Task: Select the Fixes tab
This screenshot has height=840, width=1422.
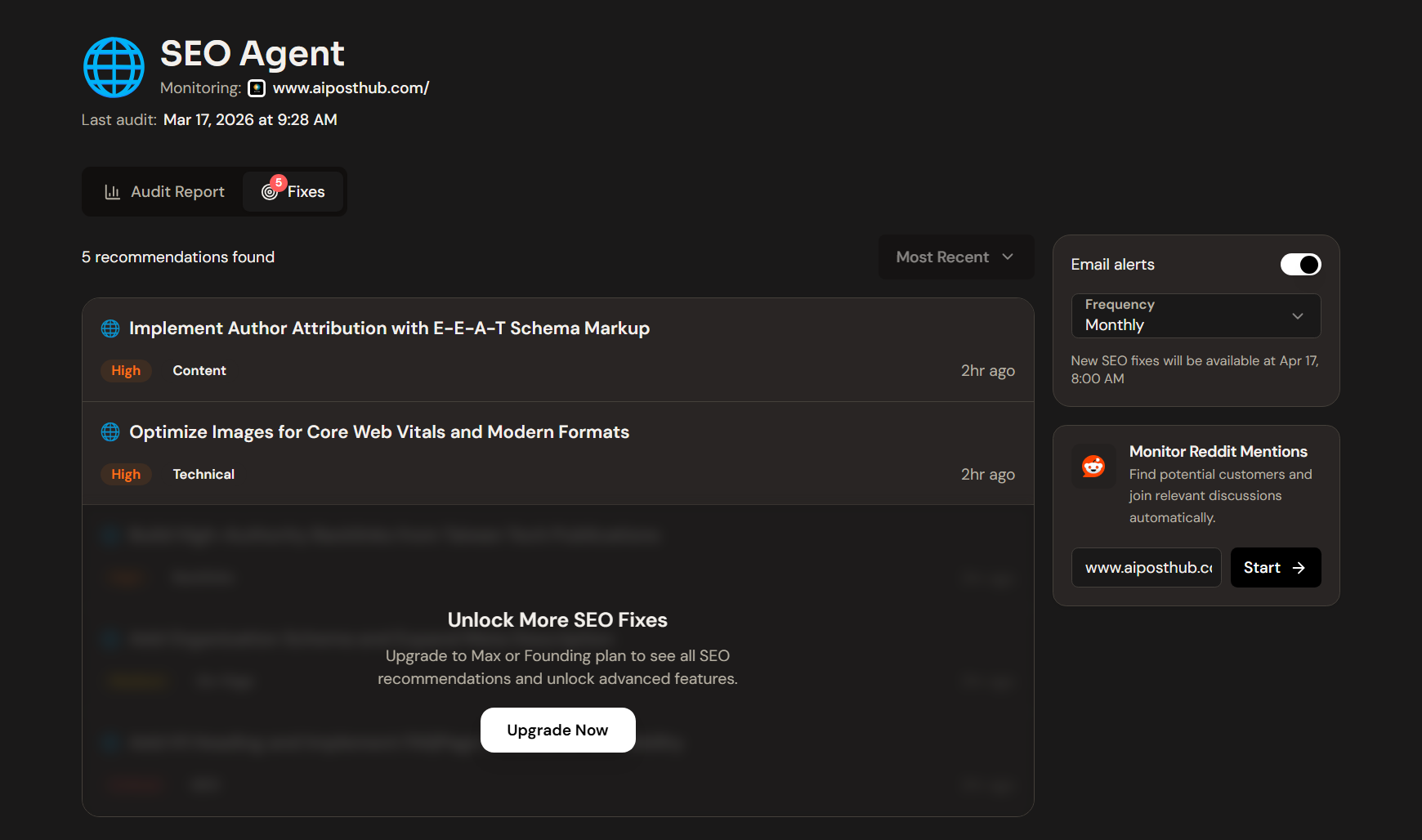Action: (294, 192)
